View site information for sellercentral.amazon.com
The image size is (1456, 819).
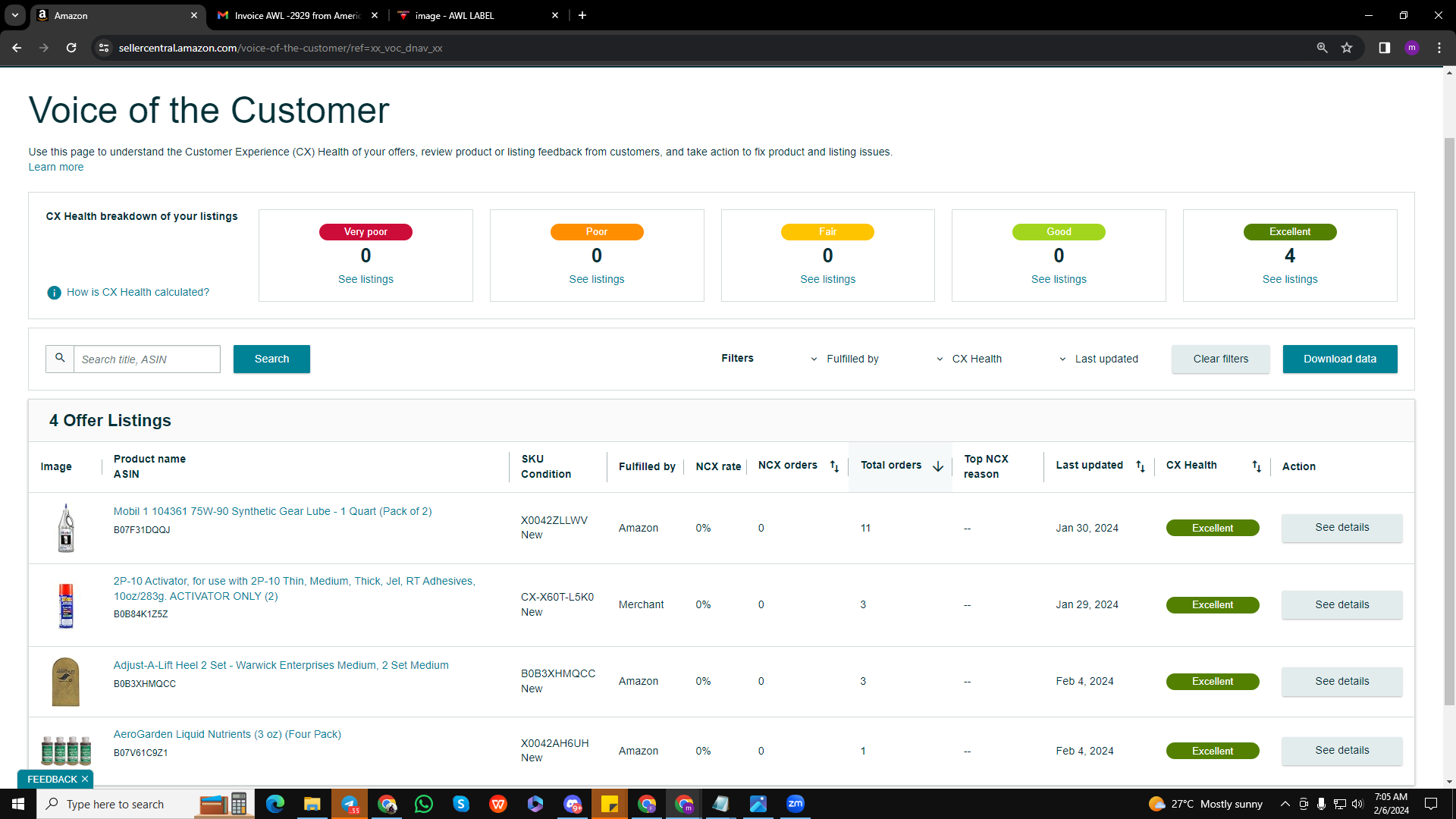pyautogui.click(x=104, y=48)
